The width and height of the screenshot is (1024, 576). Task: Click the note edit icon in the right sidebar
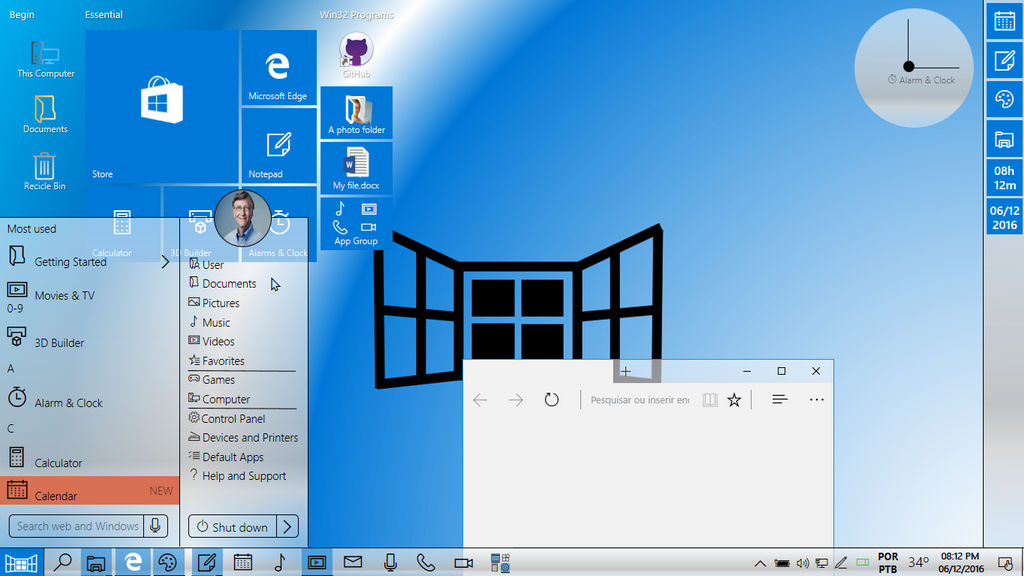pyautogui.click(x=1004, y=60)
